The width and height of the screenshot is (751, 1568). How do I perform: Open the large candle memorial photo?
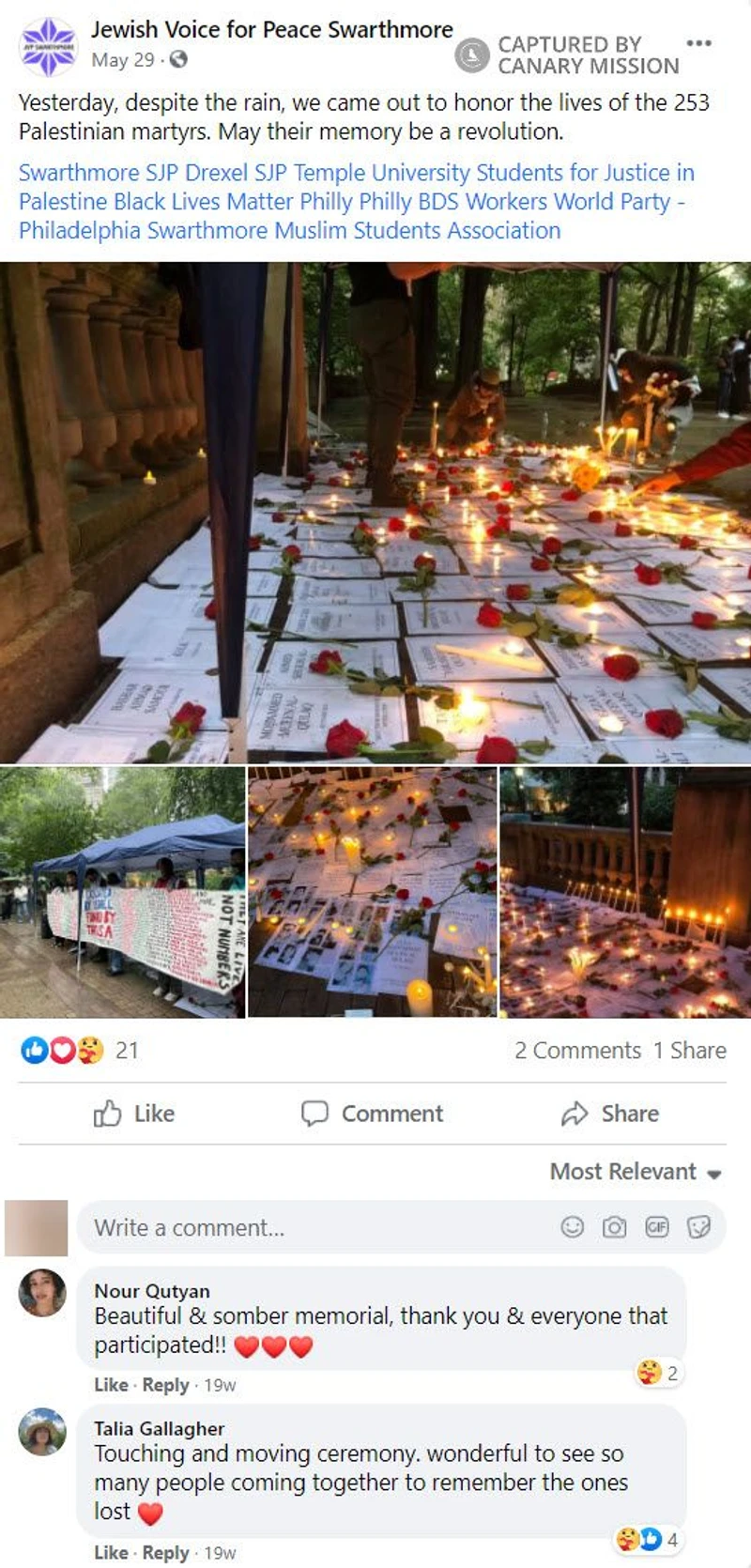[375, 512]
